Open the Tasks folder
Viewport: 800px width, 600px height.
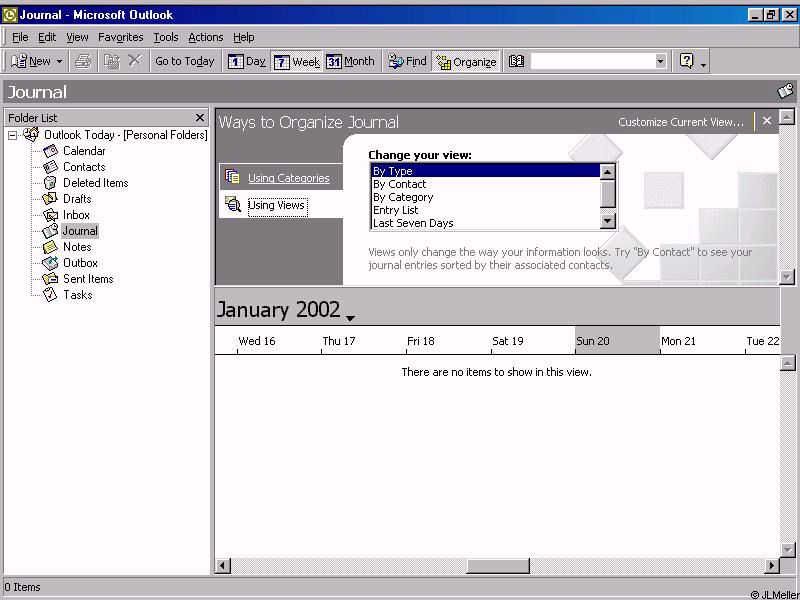tap(78, 295)
